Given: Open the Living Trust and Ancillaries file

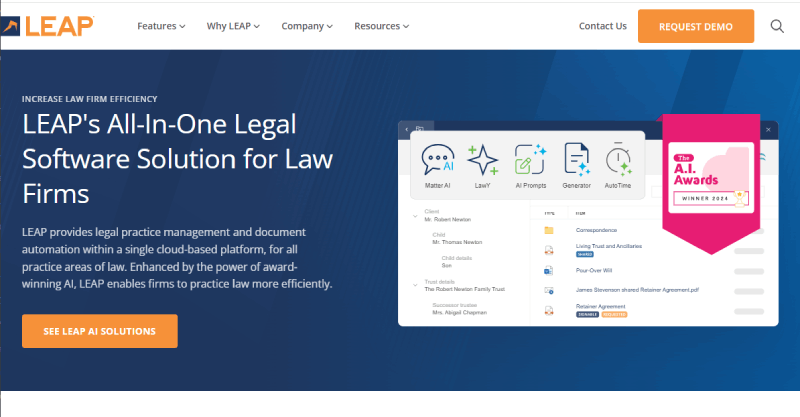Looking at the screenshot, I should pyautogui.click(x=609, y=246).
